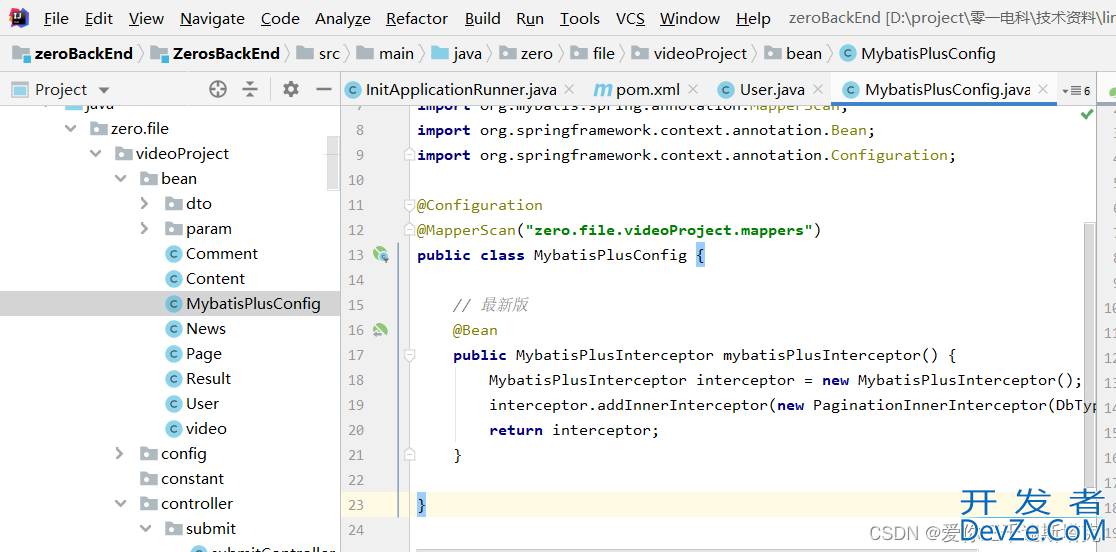Open the Help menu
The width and height of the screenshot is (1116, 552).
point(753,18)
